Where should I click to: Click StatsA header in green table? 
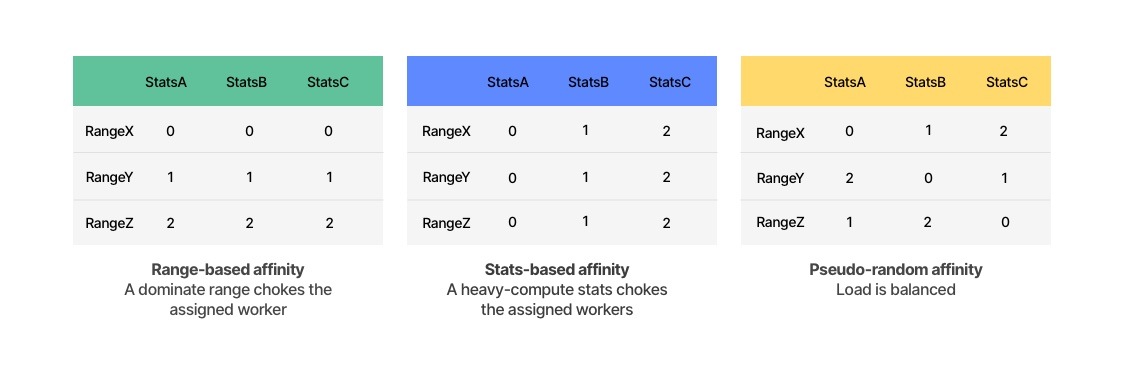[166, 82]
